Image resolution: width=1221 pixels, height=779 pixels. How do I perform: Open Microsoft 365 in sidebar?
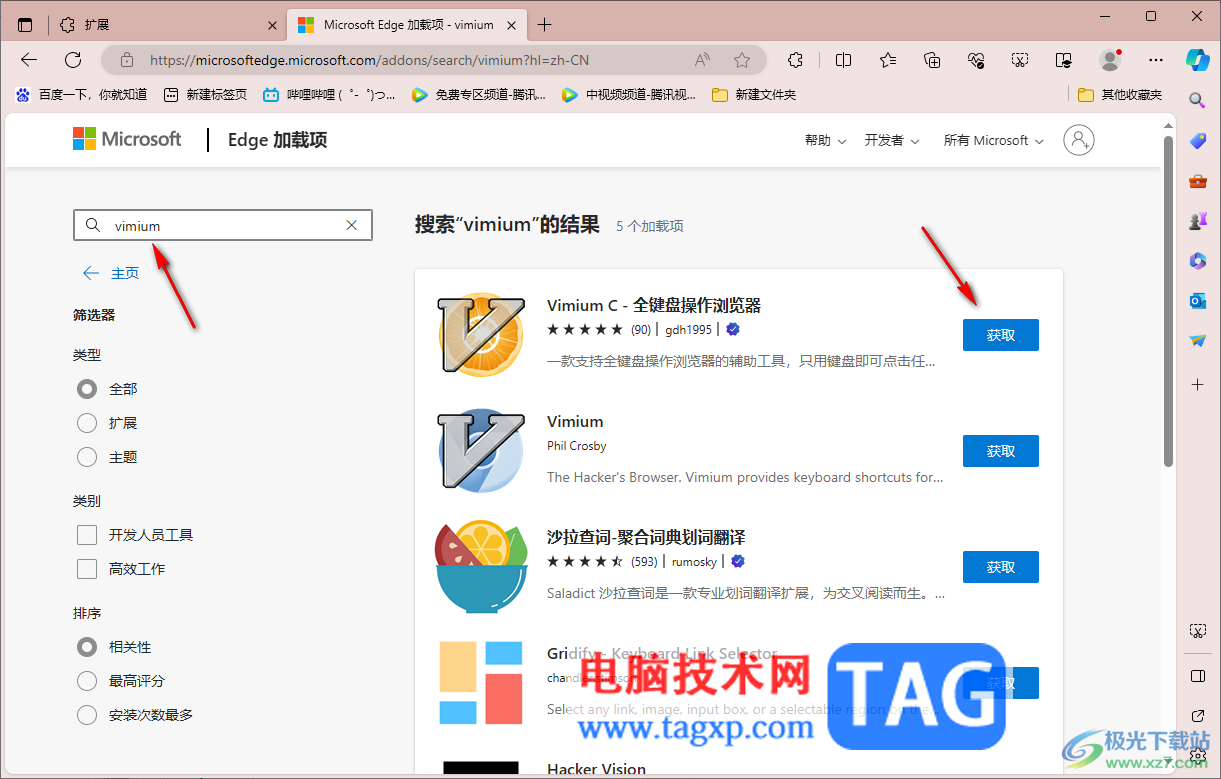coord(1197,261)
